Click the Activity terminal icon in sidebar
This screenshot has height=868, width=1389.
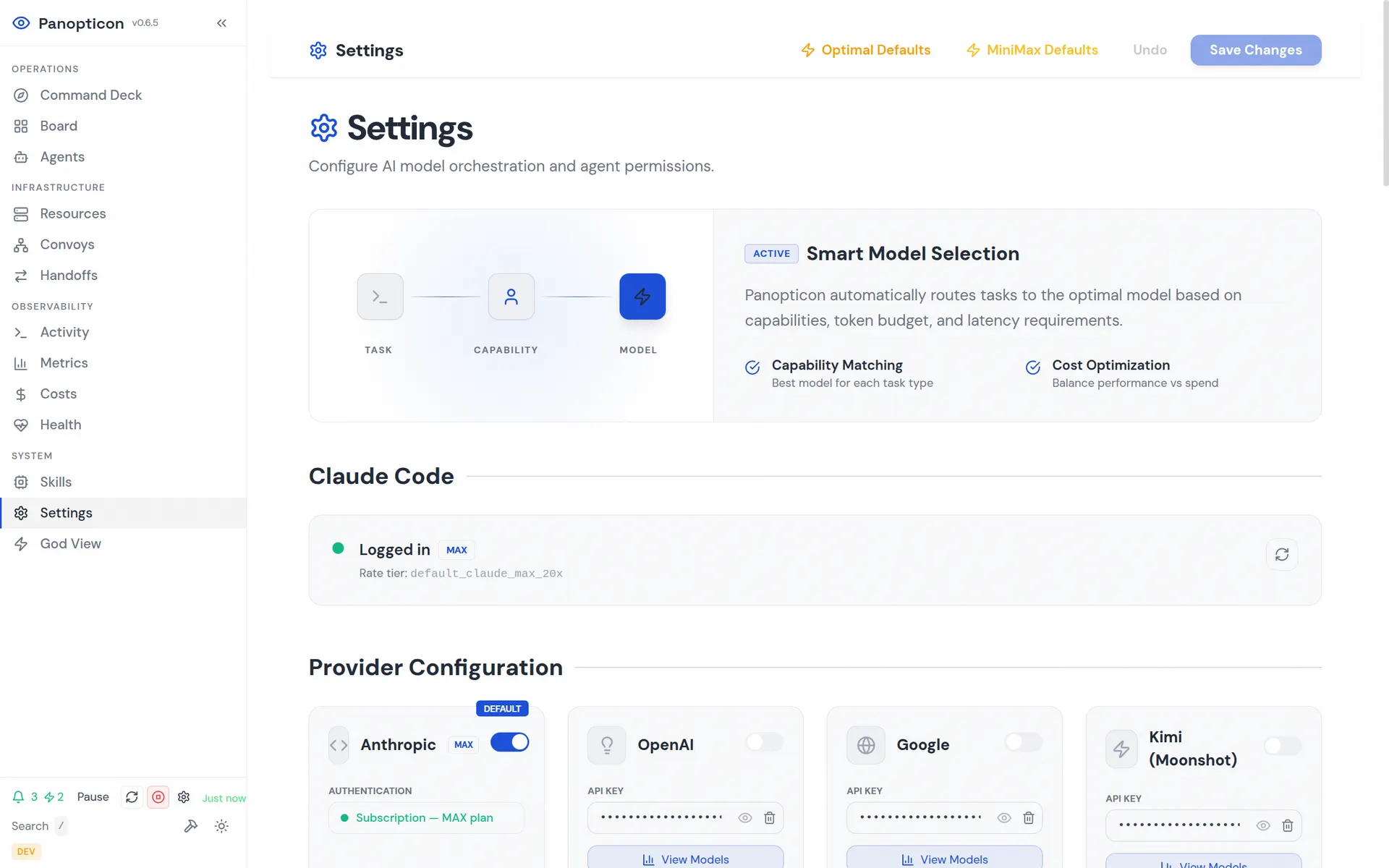click(21, 332)
